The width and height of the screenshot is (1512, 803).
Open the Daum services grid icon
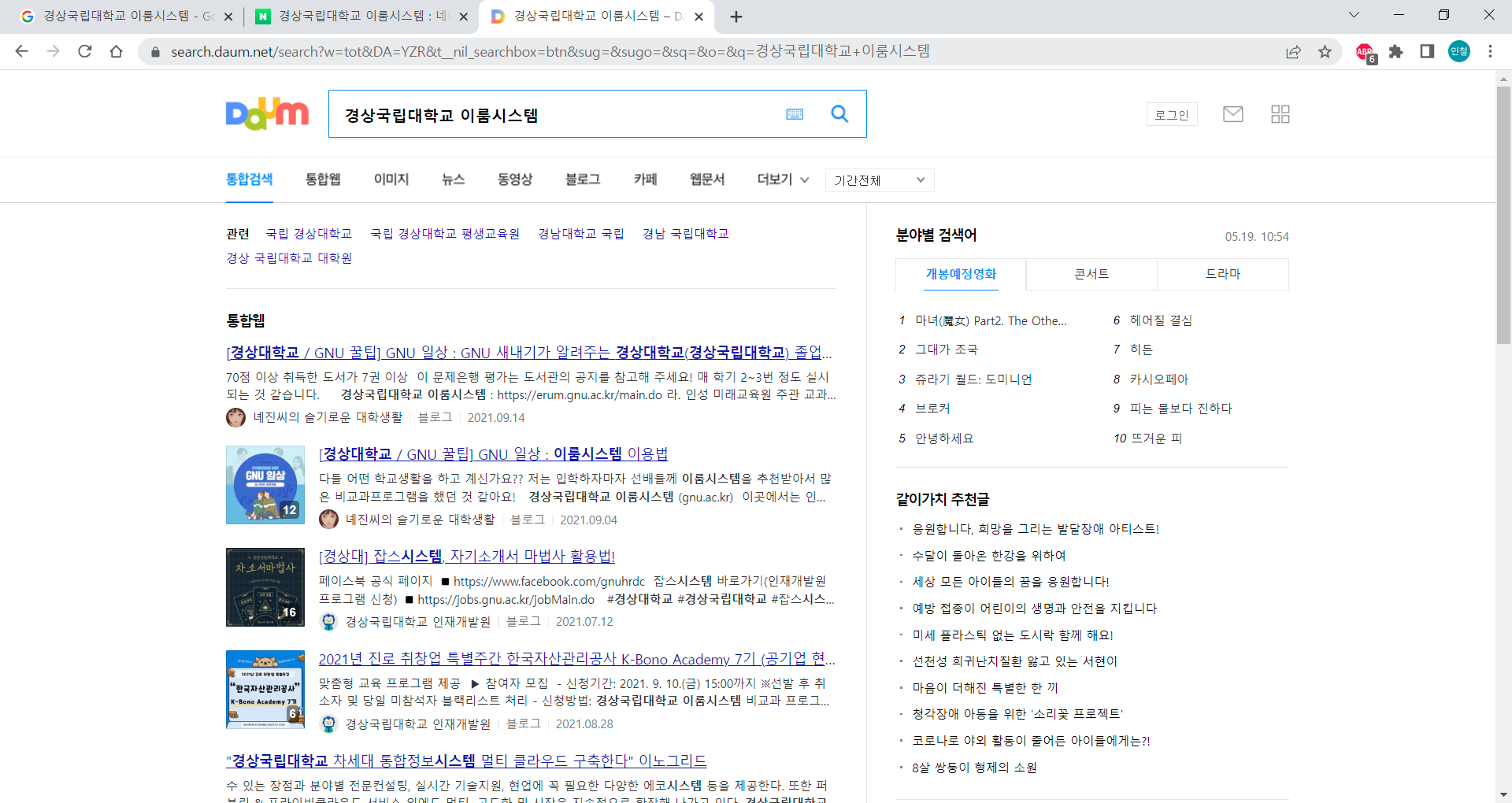(x=1280, y=114)
